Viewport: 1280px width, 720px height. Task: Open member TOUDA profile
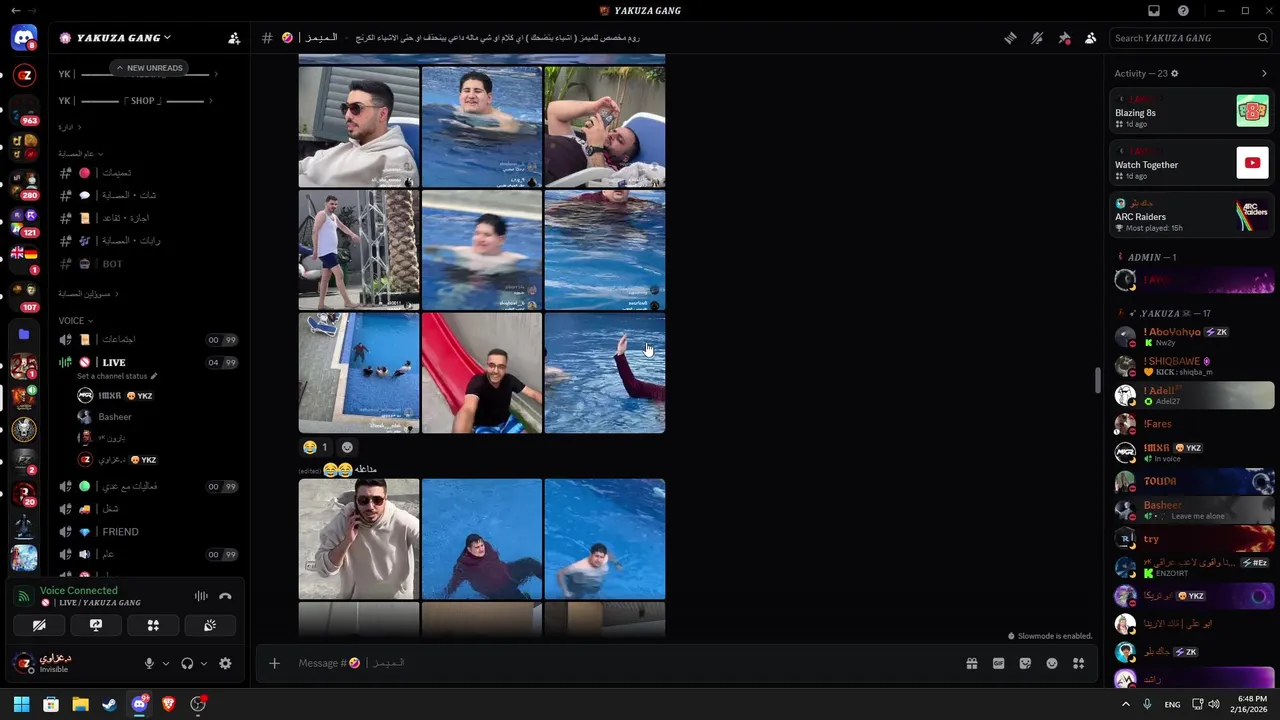(1192, 481)
